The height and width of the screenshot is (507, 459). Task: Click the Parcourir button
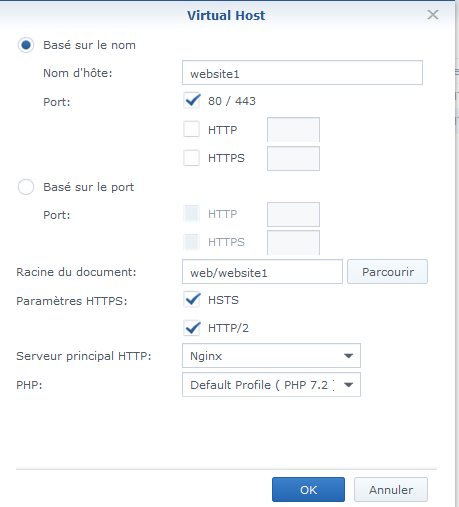[x=387, y=272]
